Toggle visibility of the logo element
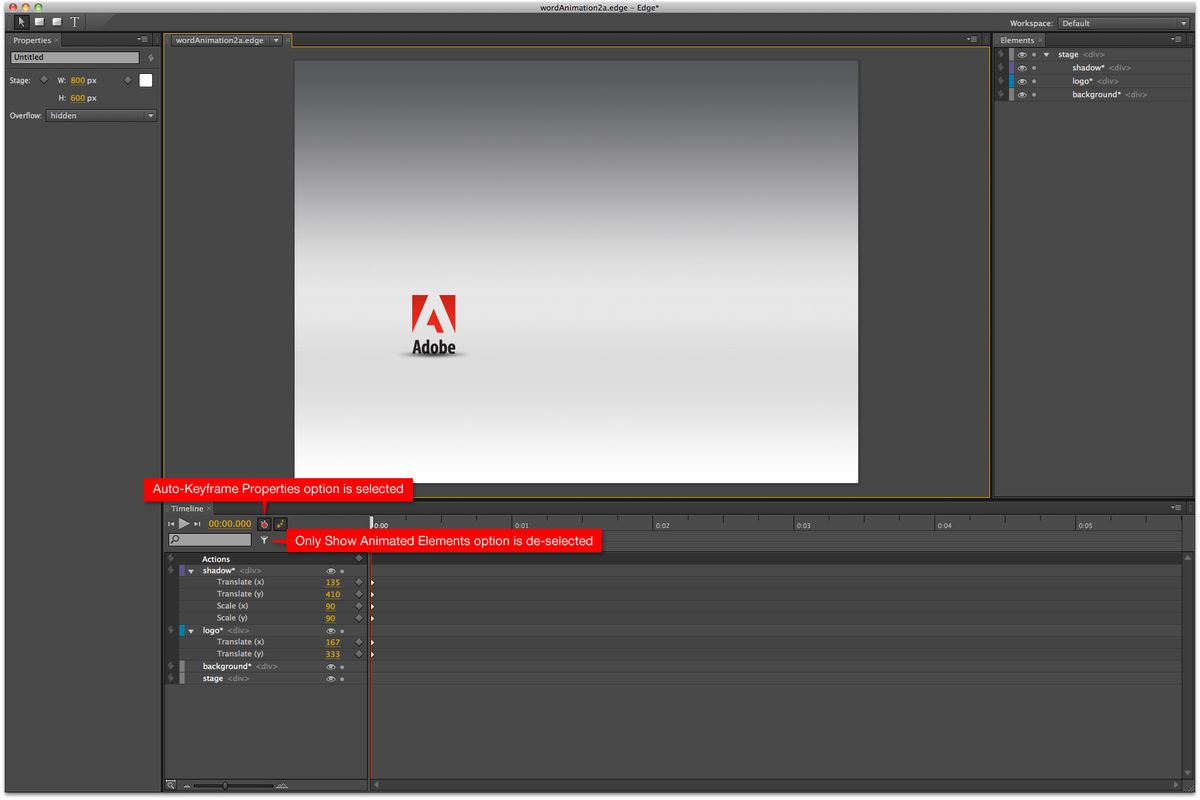 click(1021, 81)
